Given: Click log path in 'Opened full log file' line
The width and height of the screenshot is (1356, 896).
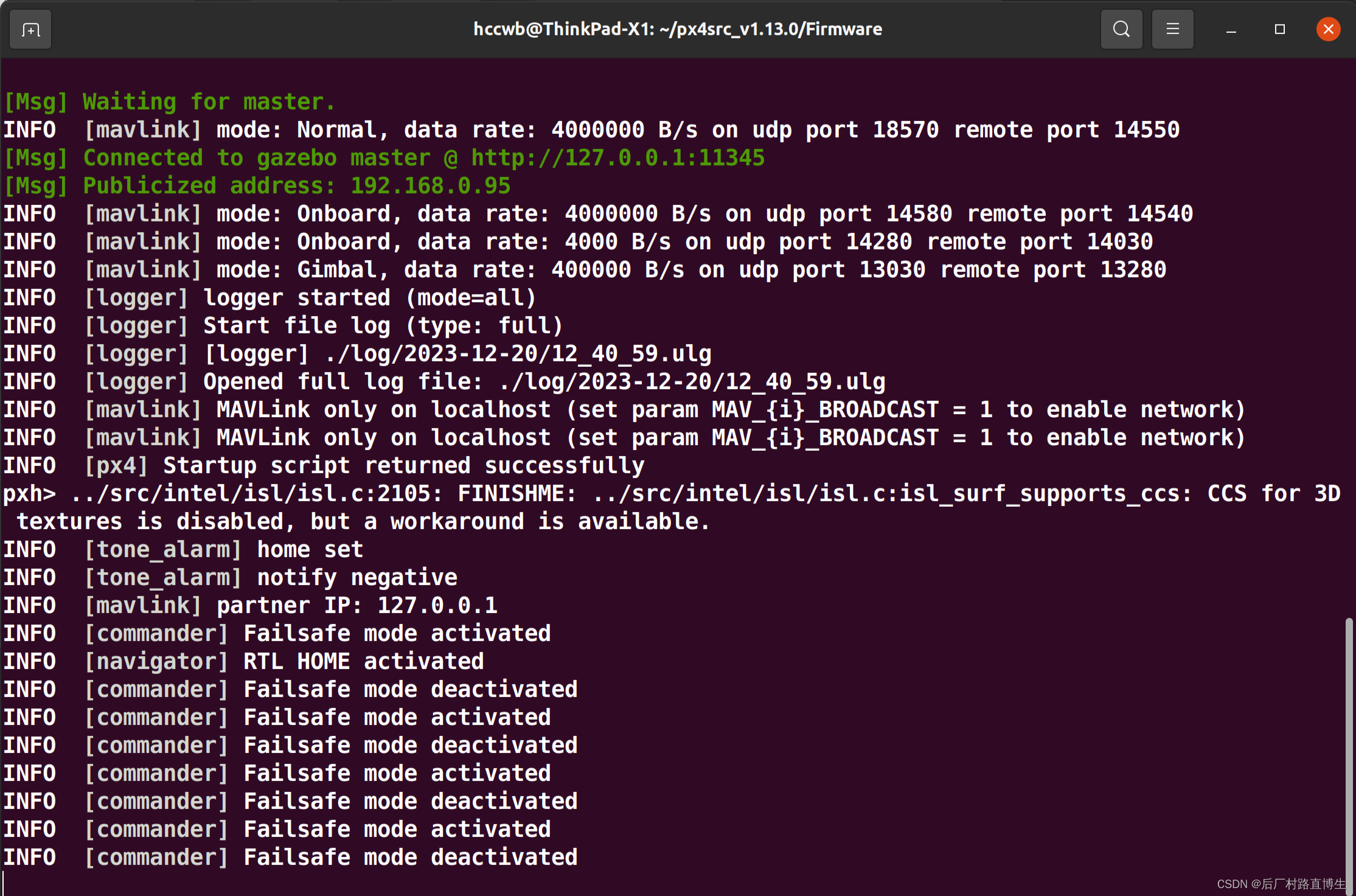Looking at the screenshot, I should [x=692, y=382].
